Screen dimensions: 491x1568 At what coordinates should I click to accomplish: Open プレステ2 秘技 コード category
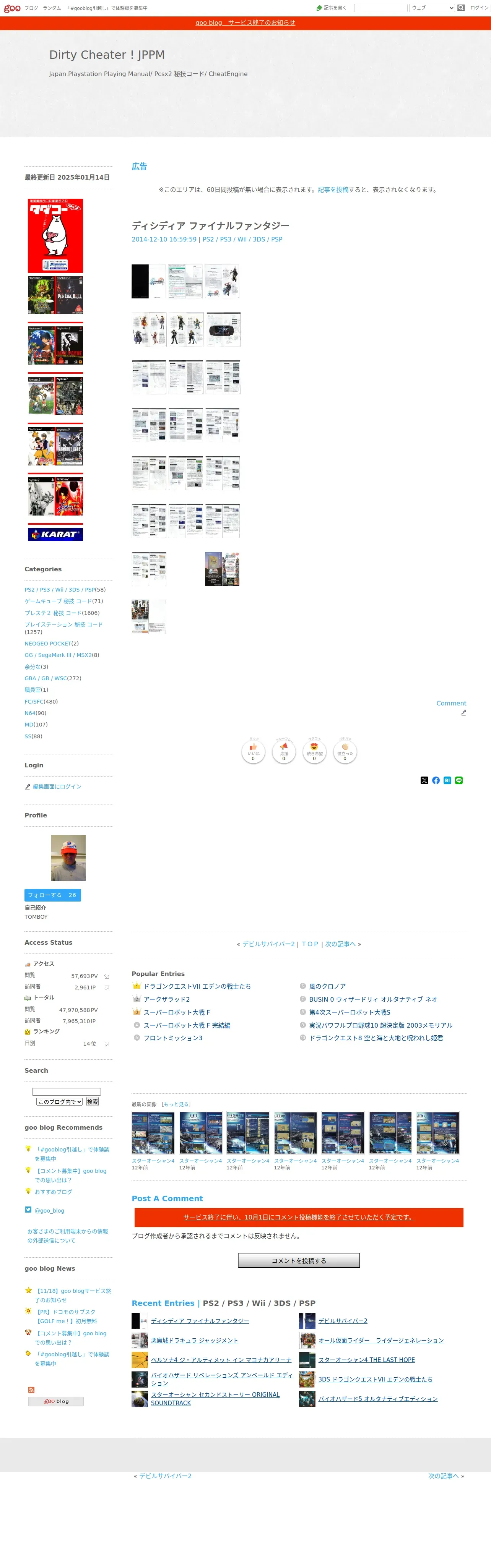[x=53, y=613]
